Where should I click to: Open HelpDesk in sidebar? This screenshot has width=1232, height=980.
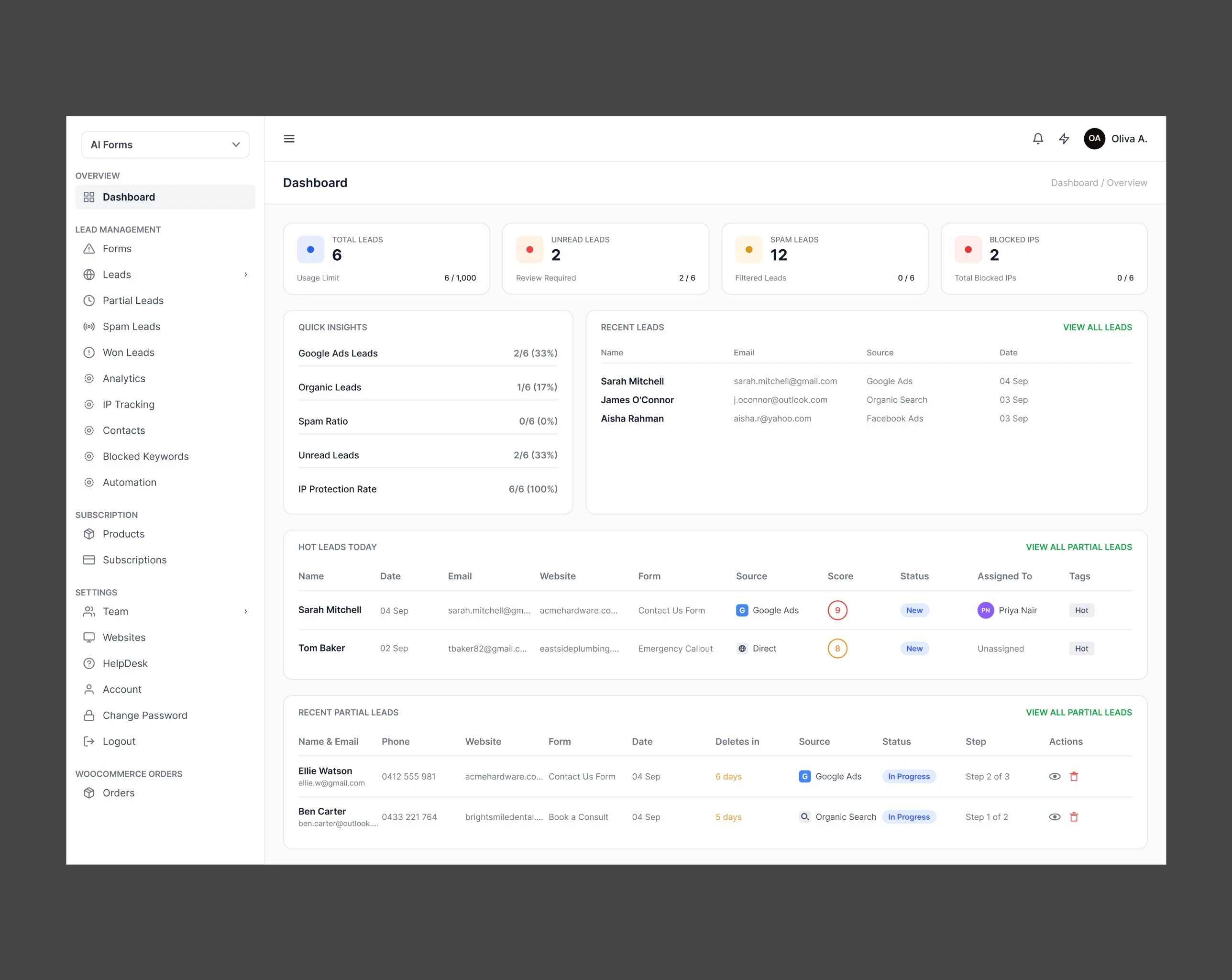pos(165,663)
